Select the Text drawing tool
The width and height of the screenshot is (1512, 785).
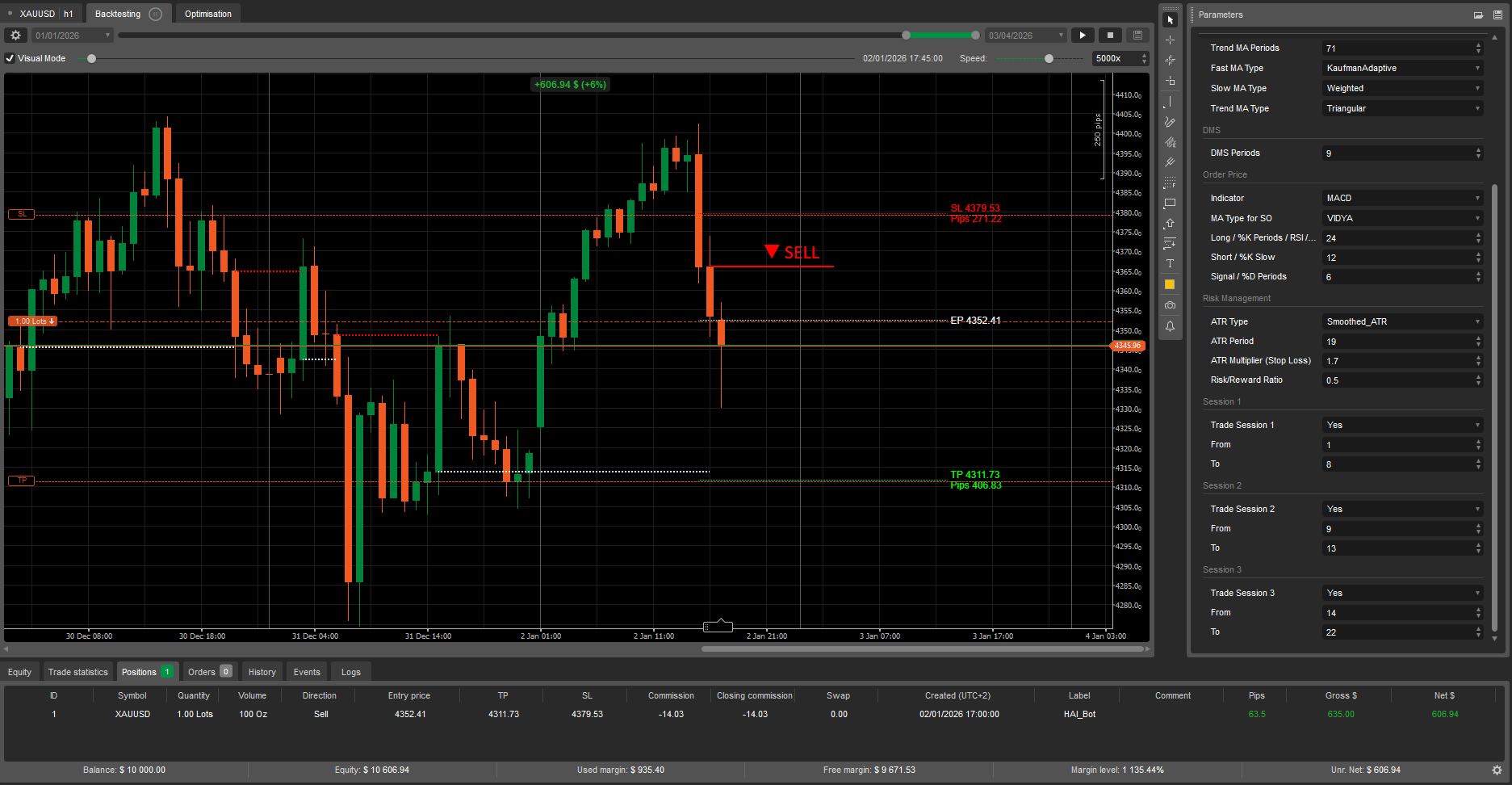pyautogui.click(x=1170, y=264)
